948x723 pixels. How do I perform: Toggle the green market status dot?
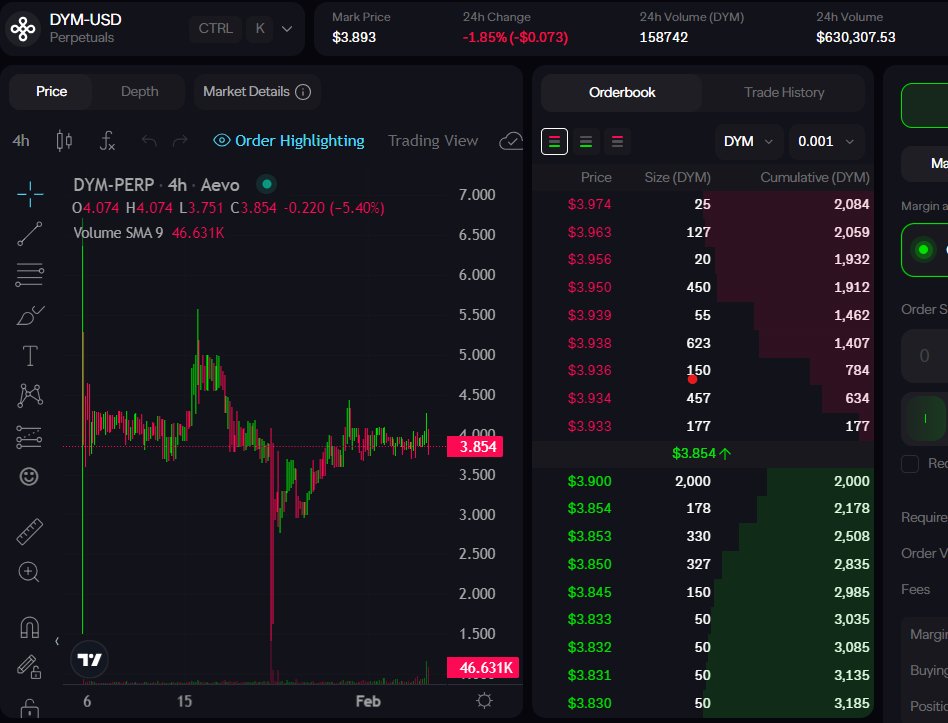[267, 184]
